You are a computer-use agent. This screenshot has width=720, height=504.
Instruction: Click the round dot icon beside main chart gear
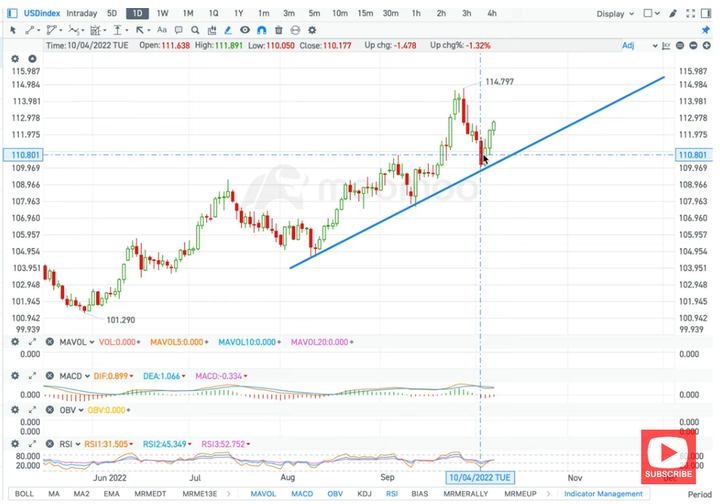click(32, 59)
